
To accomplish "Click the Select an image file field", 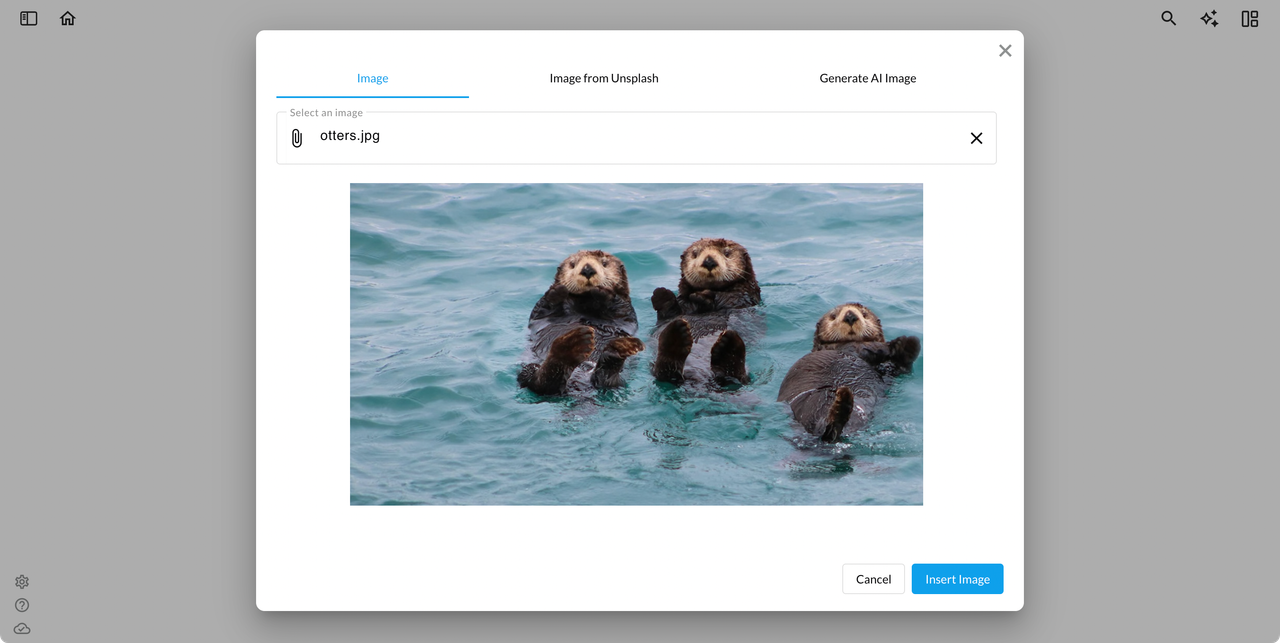I will [x=636, y=138].
